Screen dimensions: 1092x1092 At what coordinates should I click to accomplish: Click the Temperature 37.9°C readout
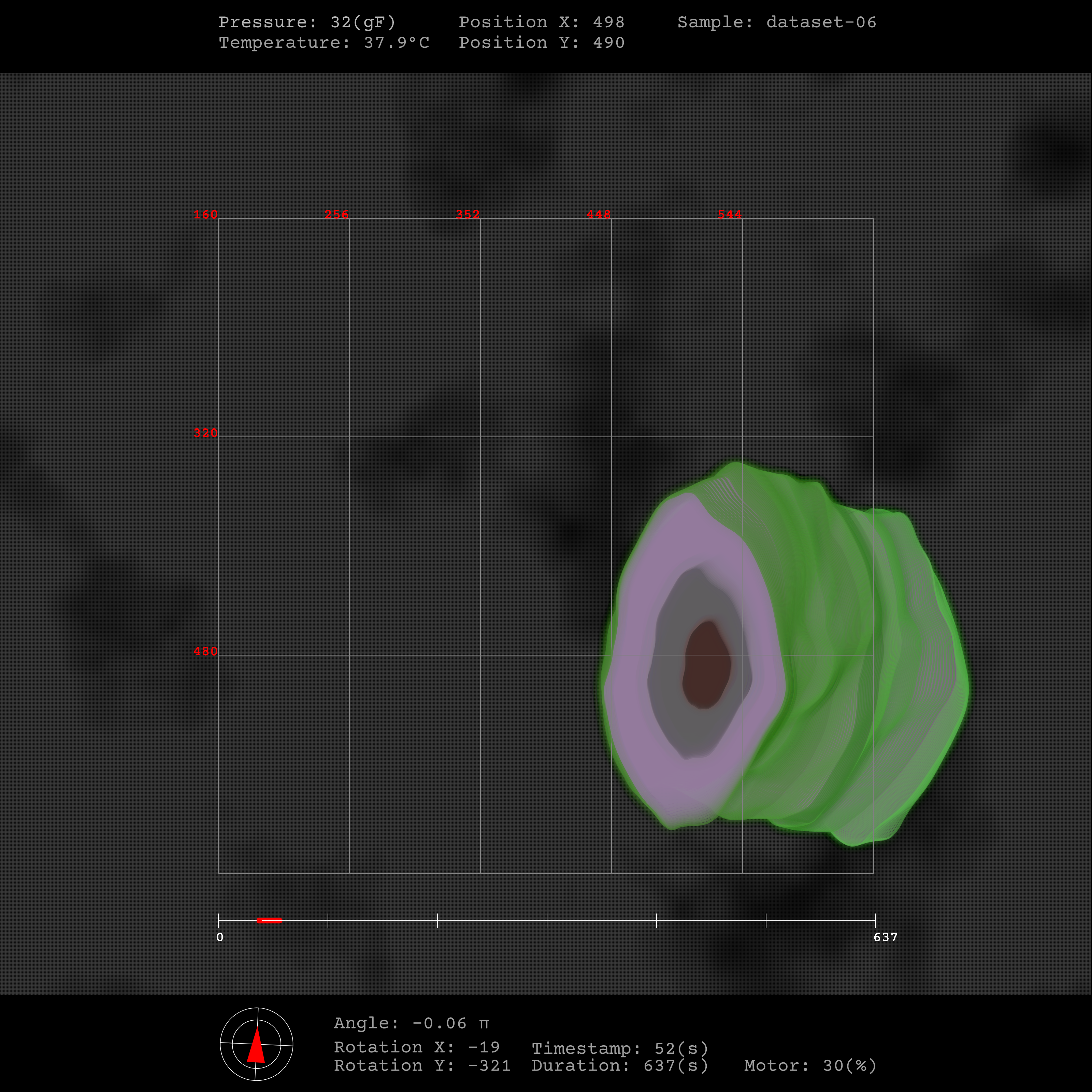(324, 43)
